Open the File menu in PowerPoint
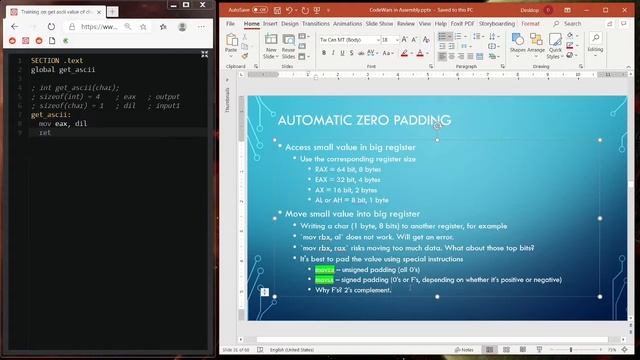640x360 pixels. 230,24
